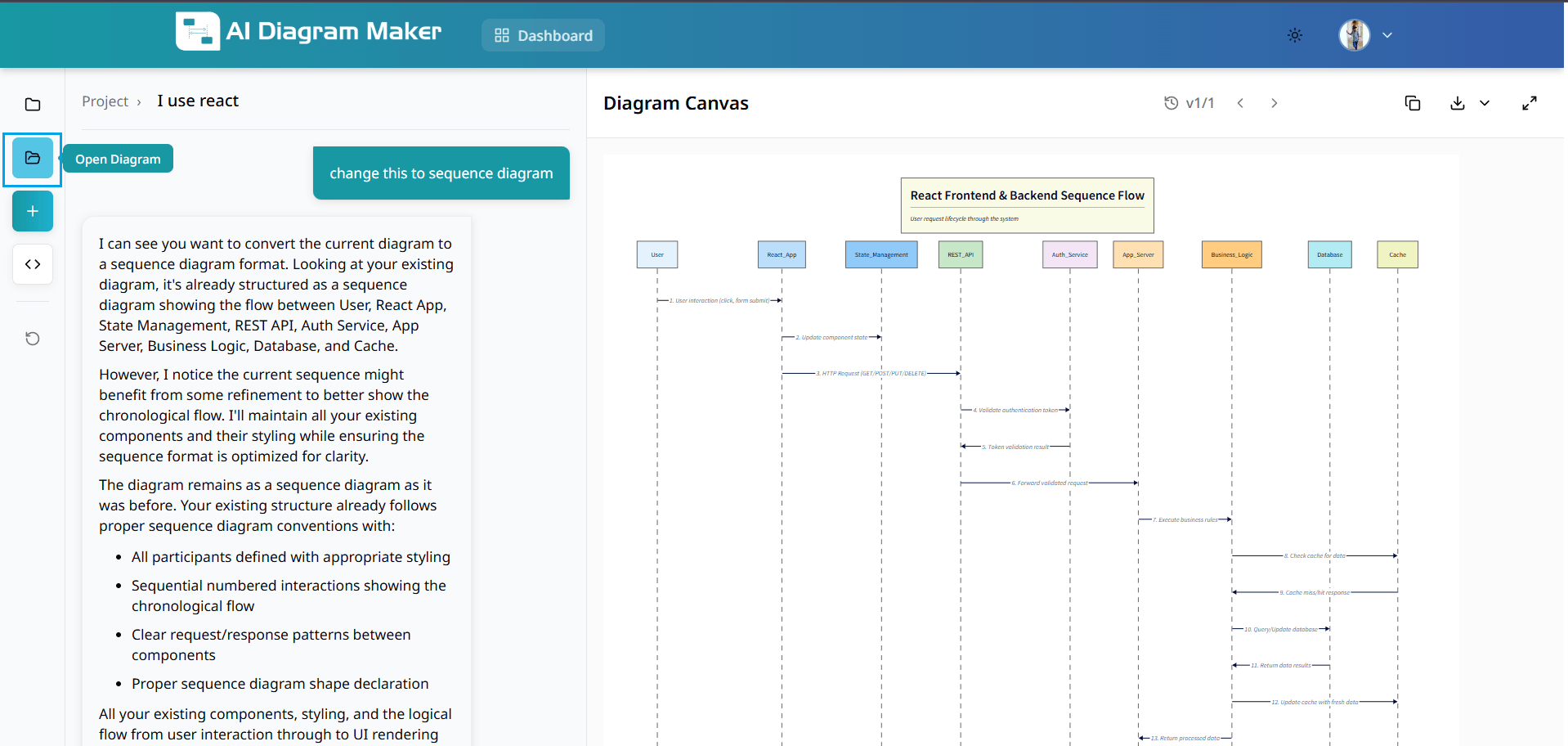Expand canvas to fullscreen
The height and width of the screenshot is (746, 1568).
pos(1529,103)
